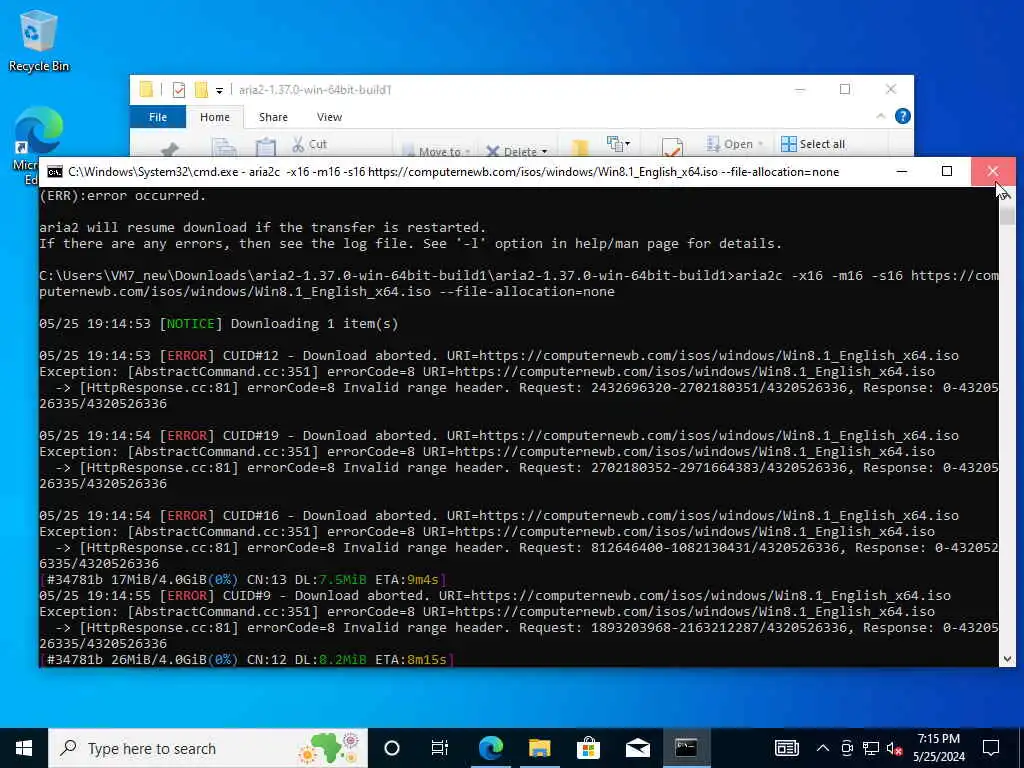Open the Windows Start menu
The height and width of the screenshot is (768, 1024).
[x=24, y=748]
